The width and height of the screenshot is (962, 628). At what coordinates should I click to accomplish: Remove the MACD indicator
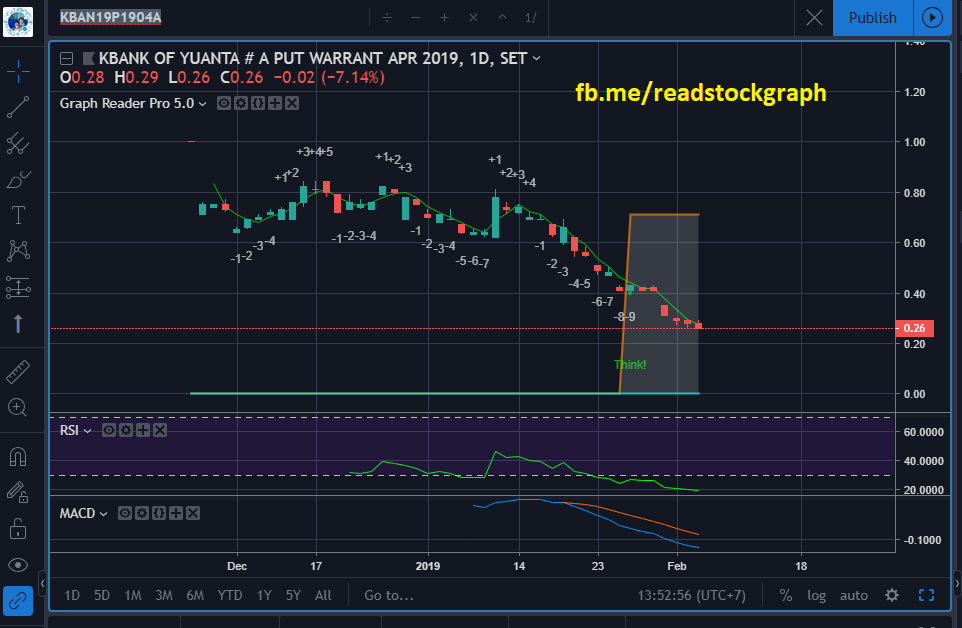click(193, 513)
